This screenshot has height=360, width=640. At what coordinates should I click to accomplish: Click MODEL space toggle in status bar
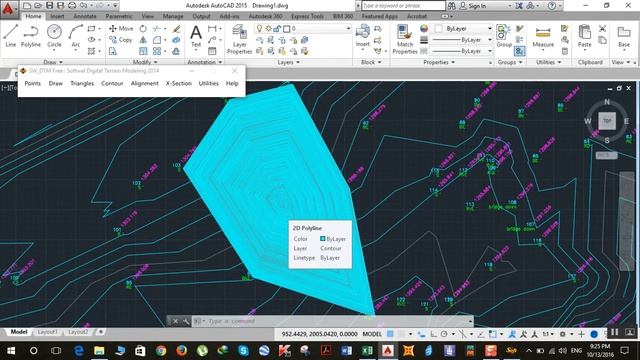click(x=372, y=334)
